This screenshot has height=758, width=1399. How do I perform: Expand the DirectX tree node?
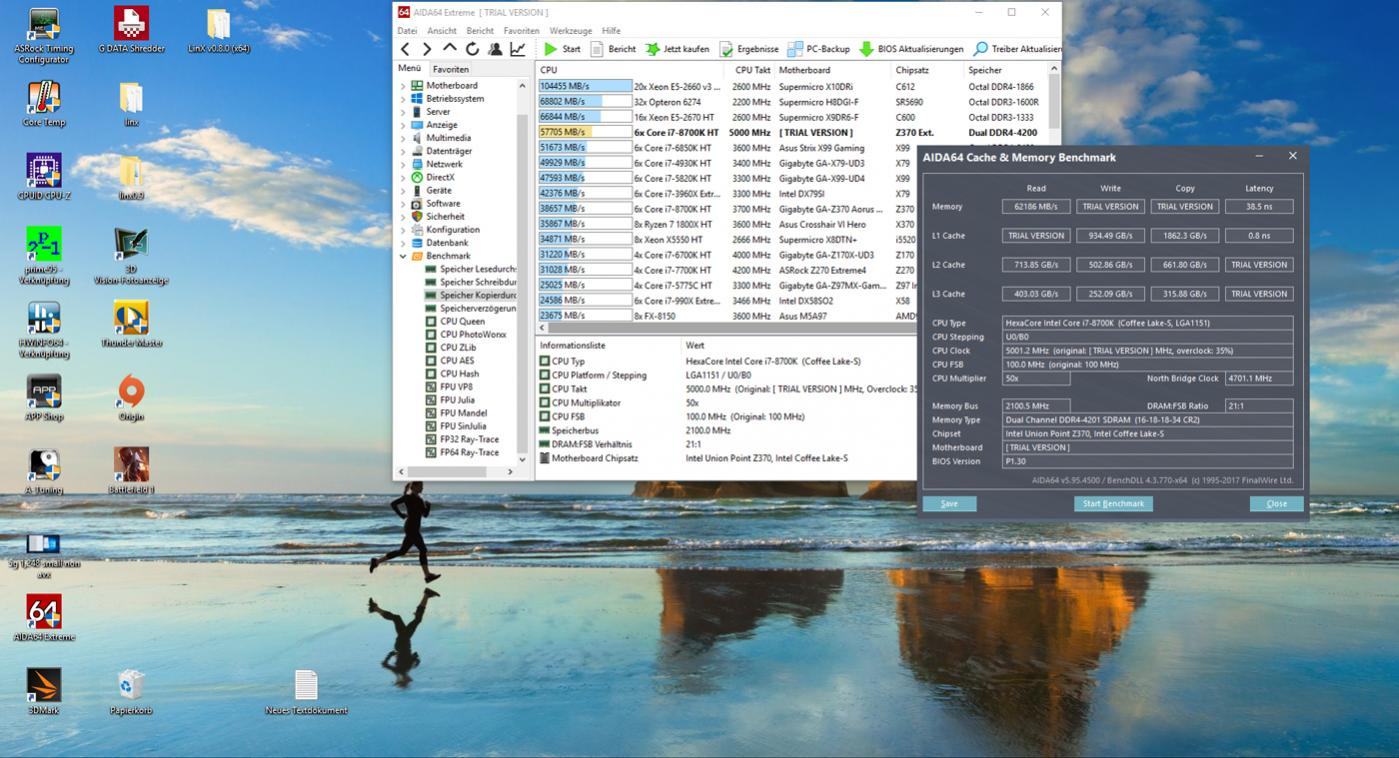[403, 177]
